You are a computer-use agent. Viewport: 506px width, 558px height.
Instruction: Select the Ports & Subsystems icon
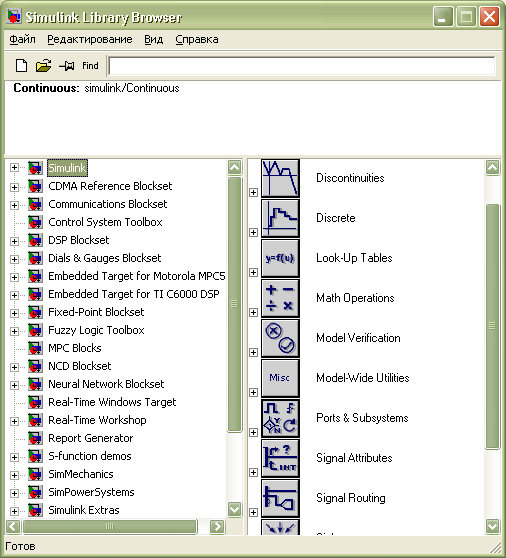point(280,418)
